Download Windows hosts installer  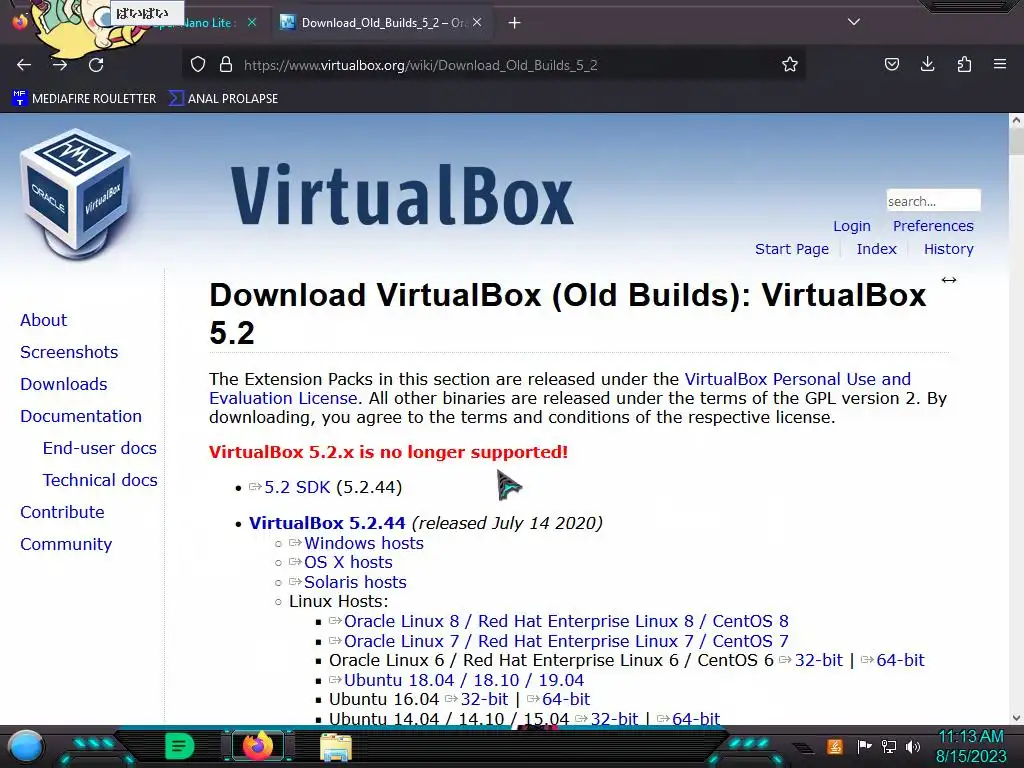tap(364, 543)
